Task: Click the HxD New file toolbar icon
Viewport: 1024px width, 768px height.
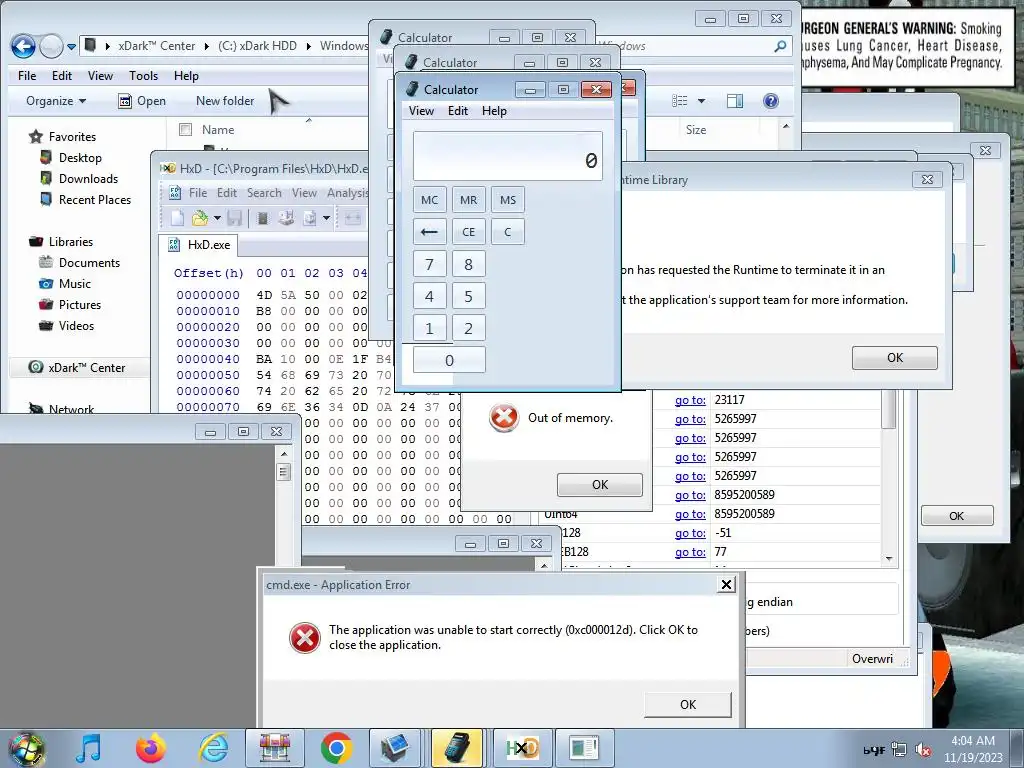Action: click(177, 218)
